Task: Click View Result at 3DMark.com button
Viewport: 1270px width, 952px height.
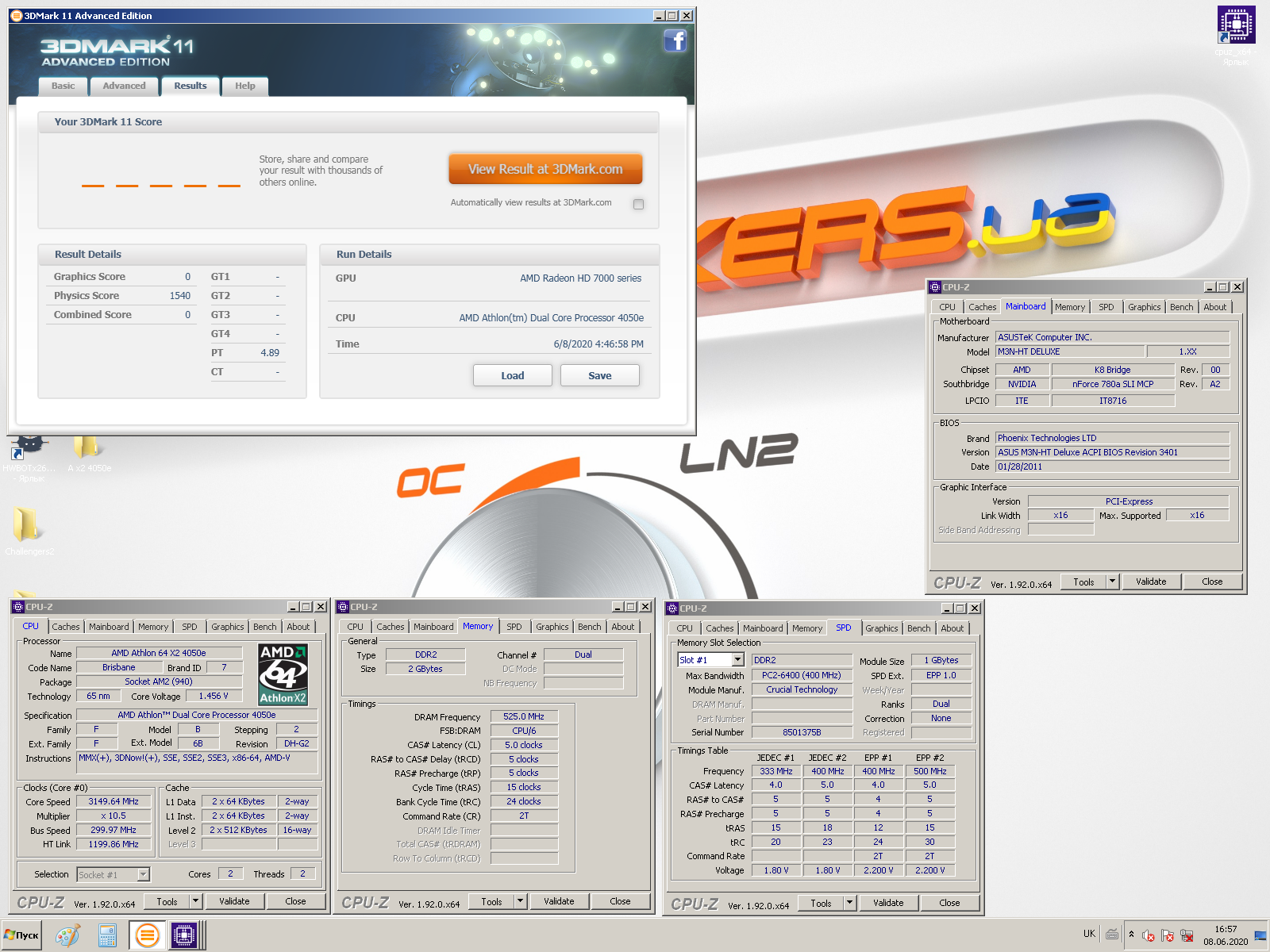Action: pos(545,169)
